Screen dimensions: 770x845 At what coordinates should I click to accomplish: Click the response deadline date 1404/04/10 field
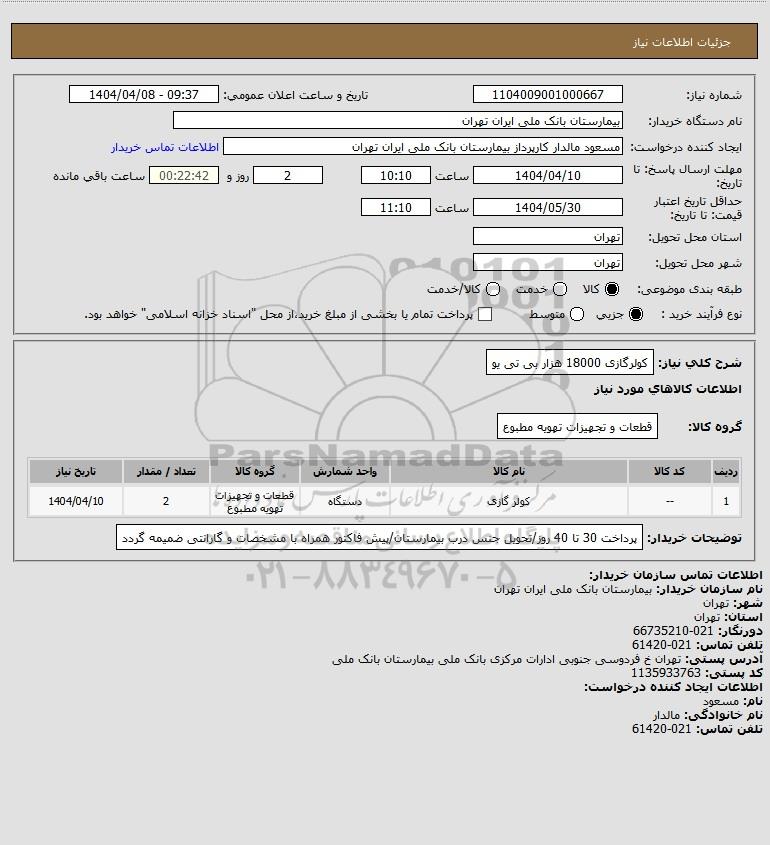(547, 175)
